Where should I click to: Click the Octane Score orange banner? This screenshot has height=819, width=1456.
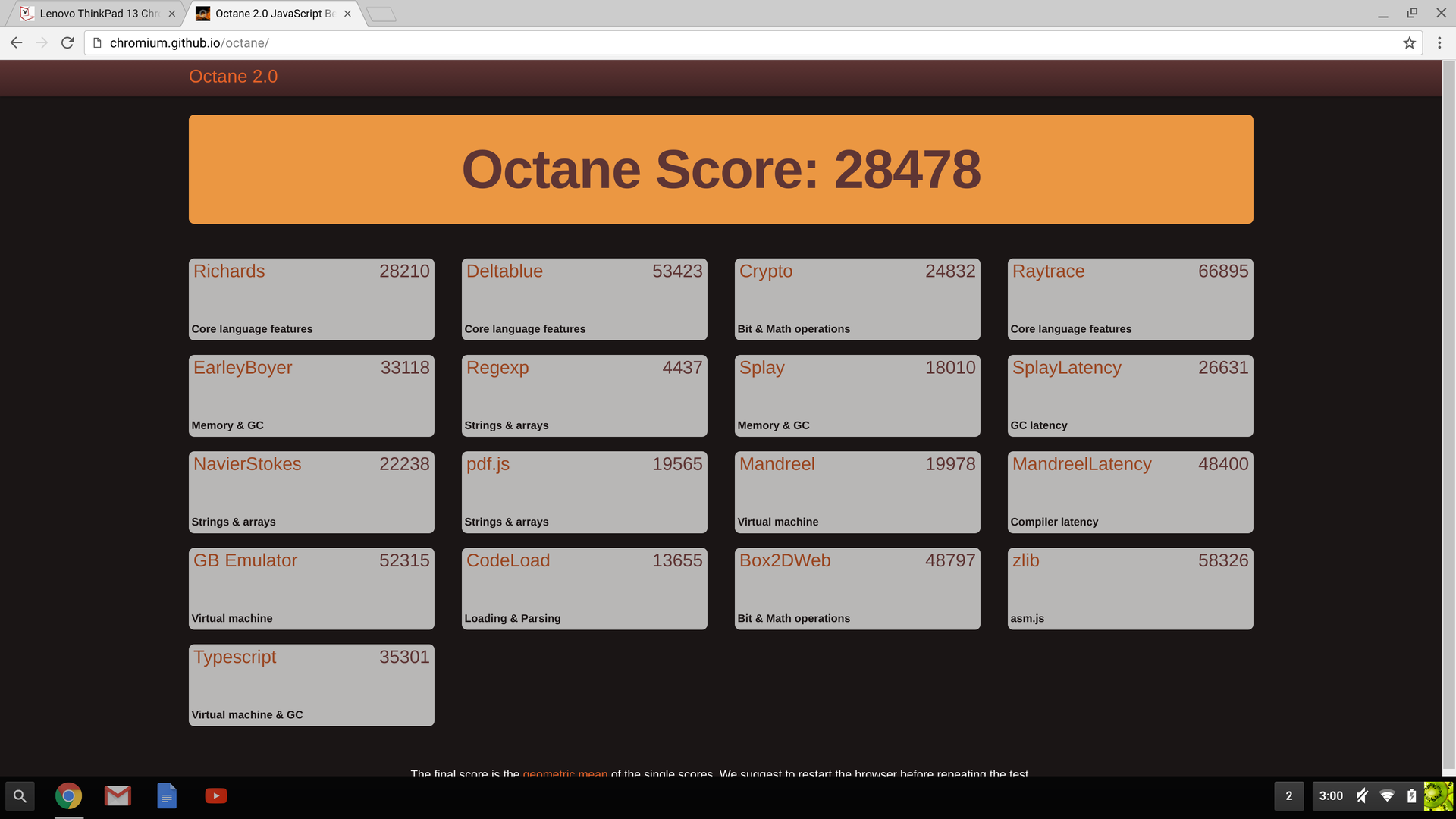720,169
